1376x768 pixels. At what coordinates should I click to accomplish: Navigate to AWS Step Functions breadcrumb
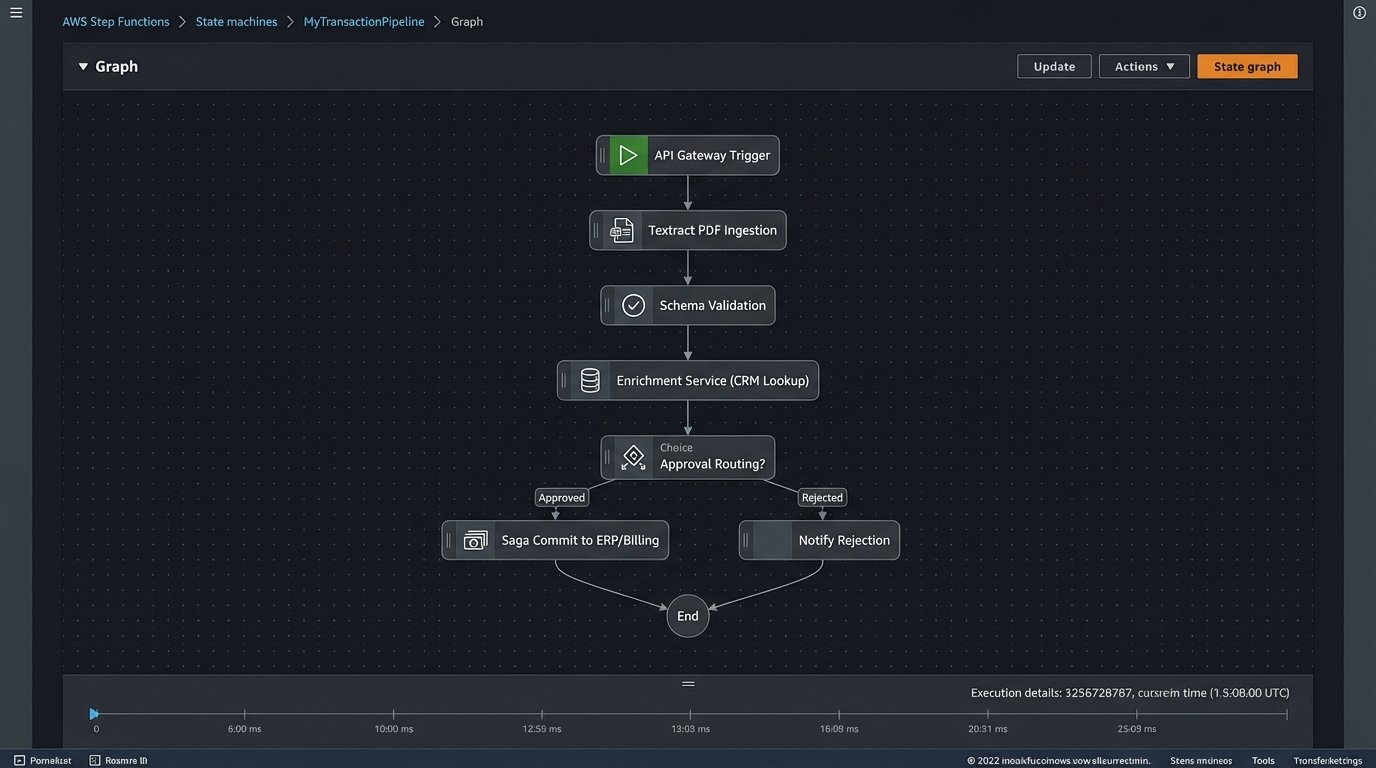[x=116, y=22]
